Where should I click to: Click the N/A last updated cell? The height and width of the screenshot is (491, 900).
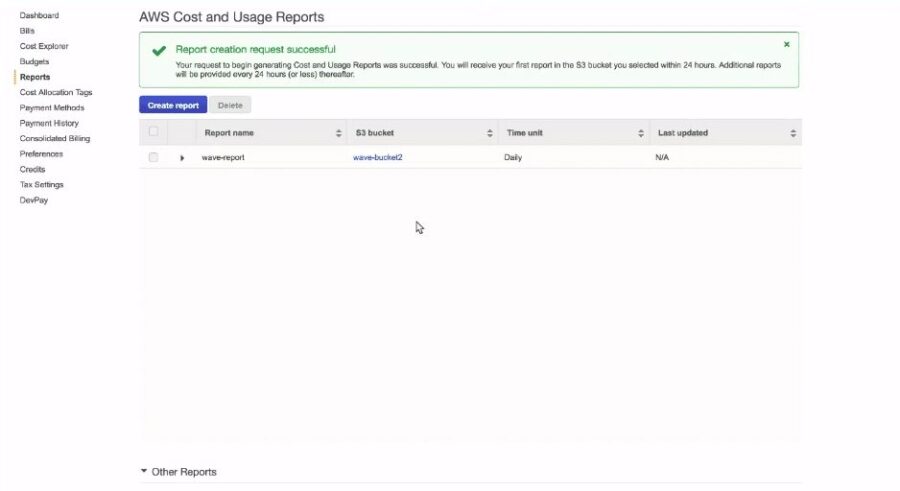point(662,157)
